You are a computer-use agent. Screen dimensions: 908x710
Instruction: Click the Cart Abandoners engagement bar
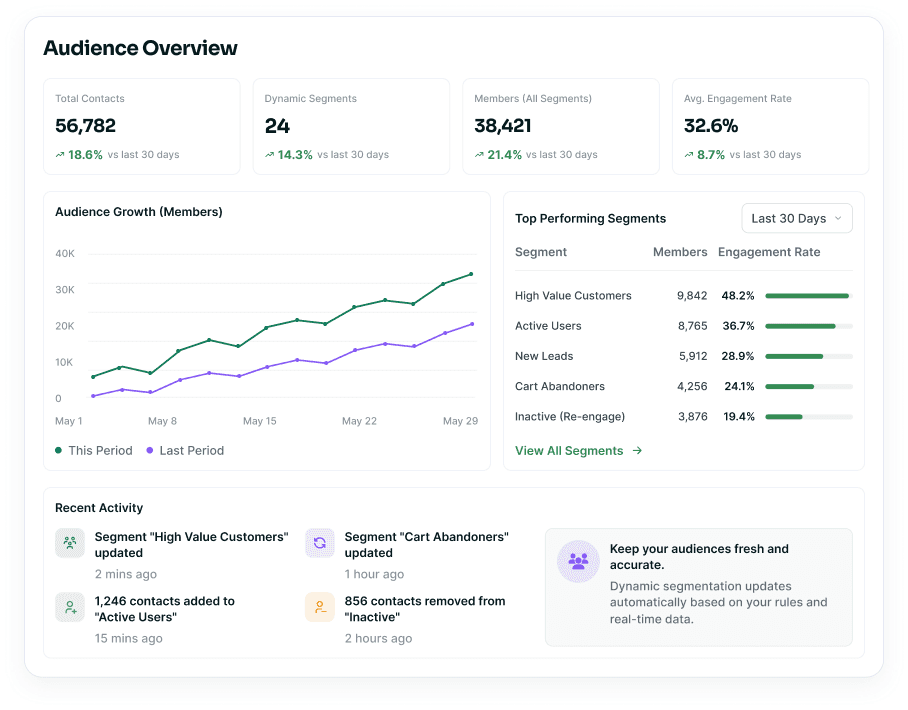point(808,386)
